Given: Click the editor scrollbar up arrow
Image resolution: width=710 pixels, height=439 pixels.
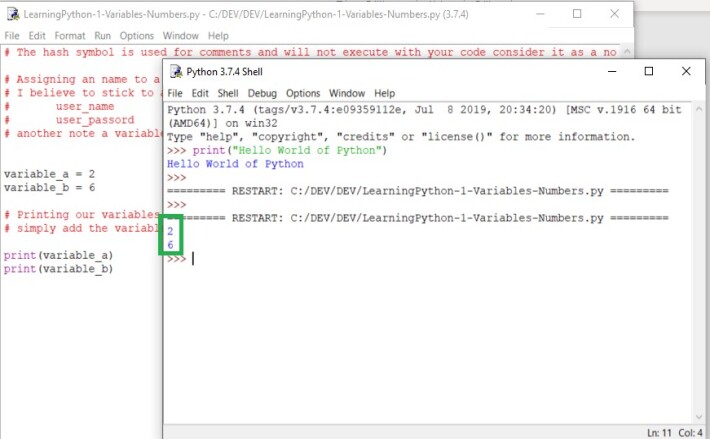Looking at the screenshot, I should tap(627, 52).
